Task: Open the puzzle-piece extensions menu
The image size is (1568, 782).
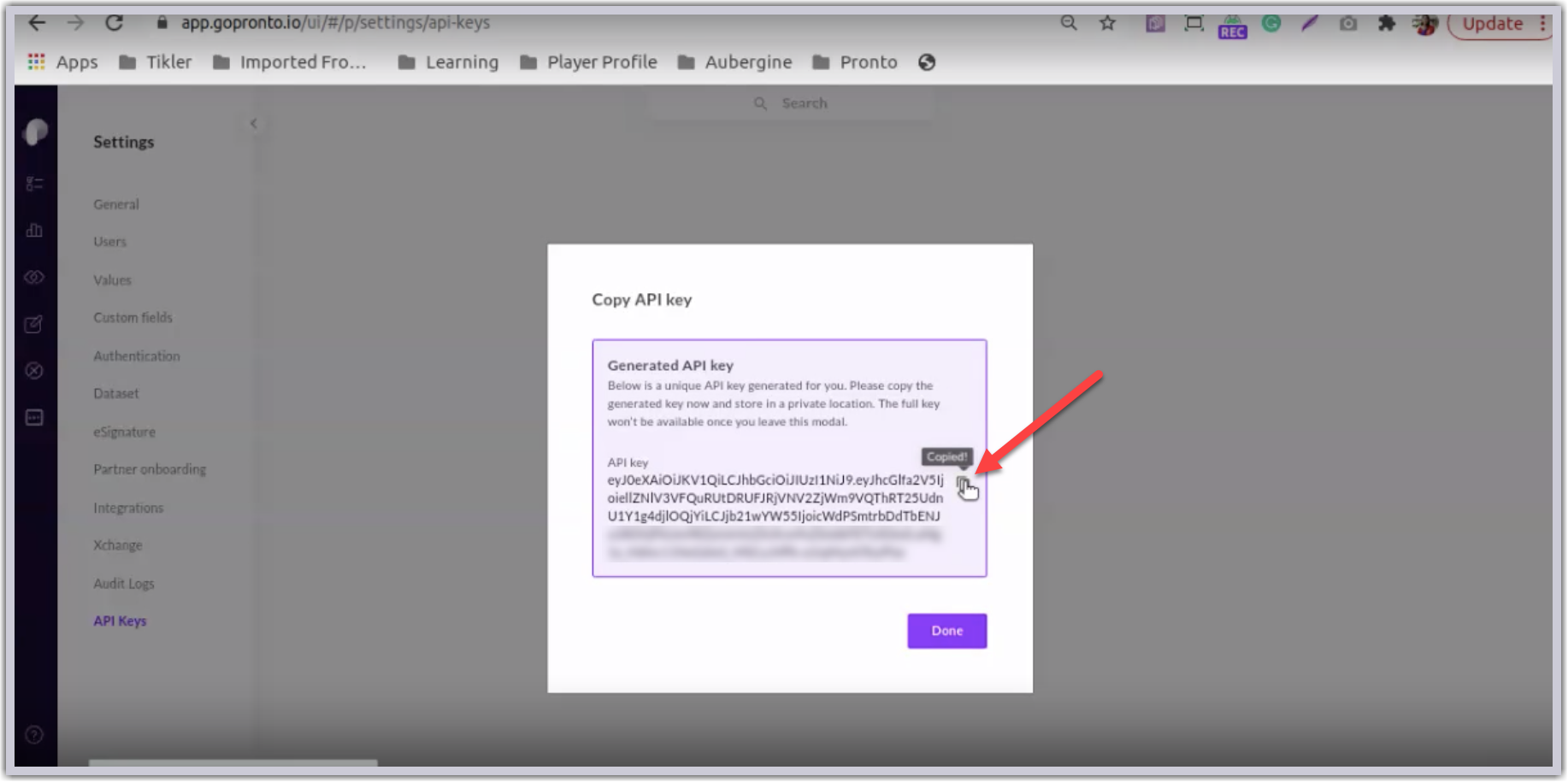Action: click(x=1387, y=23)
